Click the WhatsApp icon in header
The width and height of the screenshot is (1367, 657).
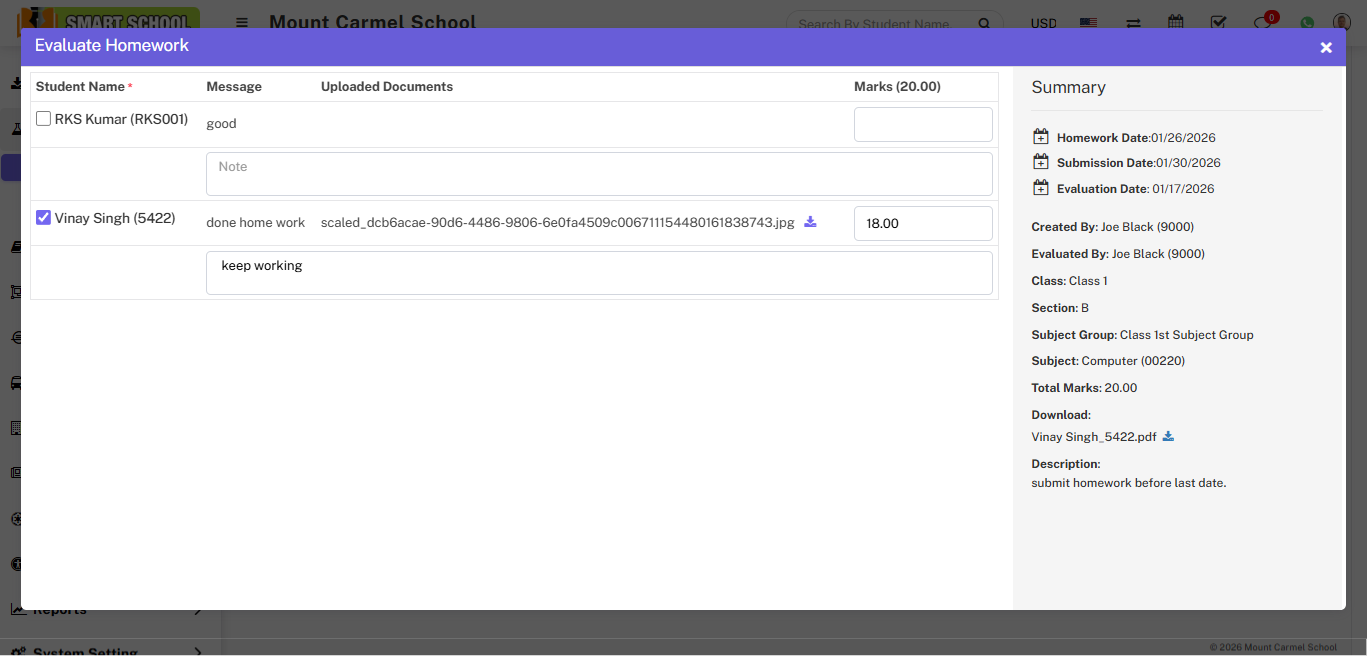point(1307,22)
